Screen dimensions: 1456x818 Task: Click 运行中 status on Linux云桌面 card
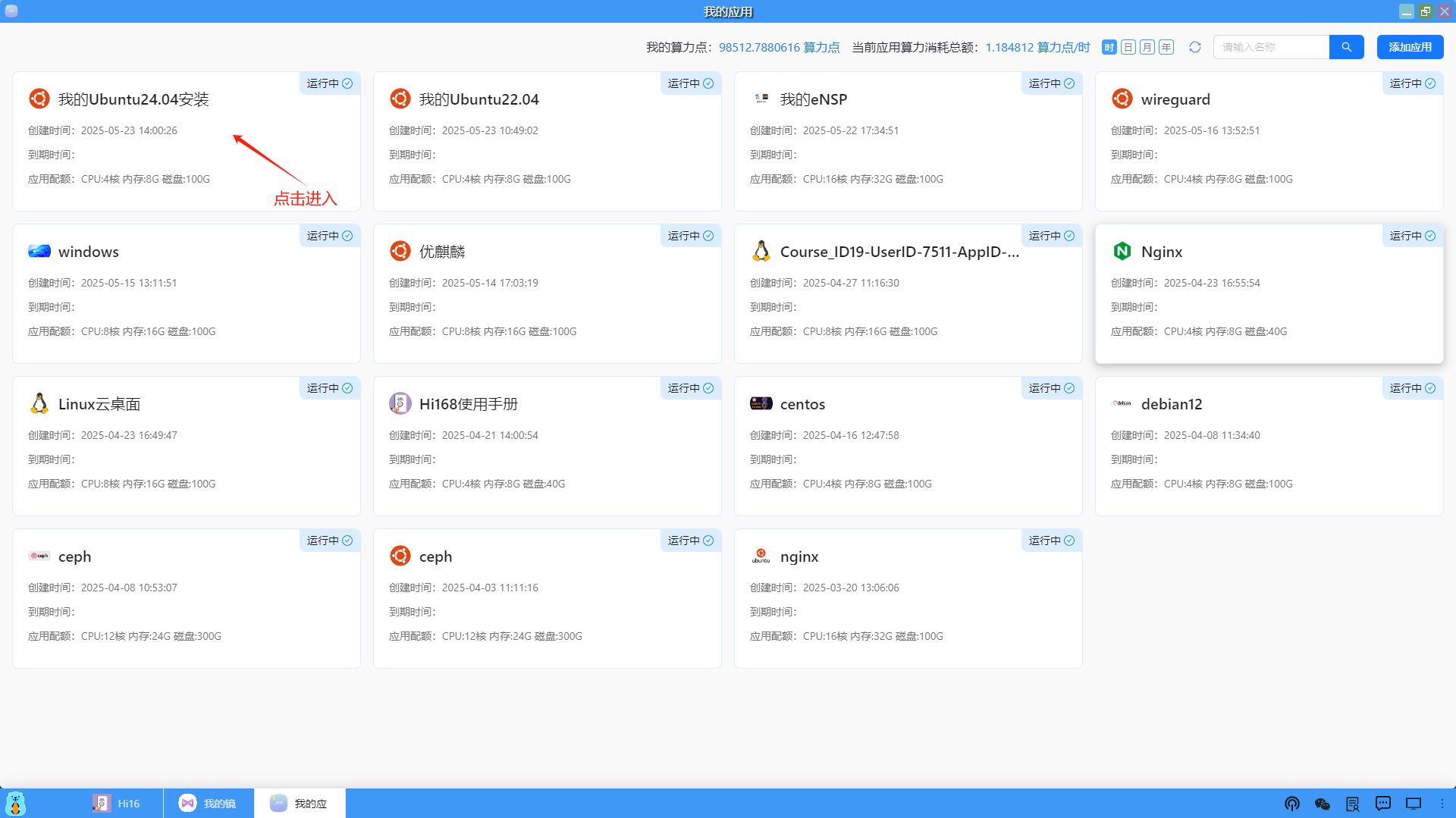pyautogui.click(x=330, y=388)
